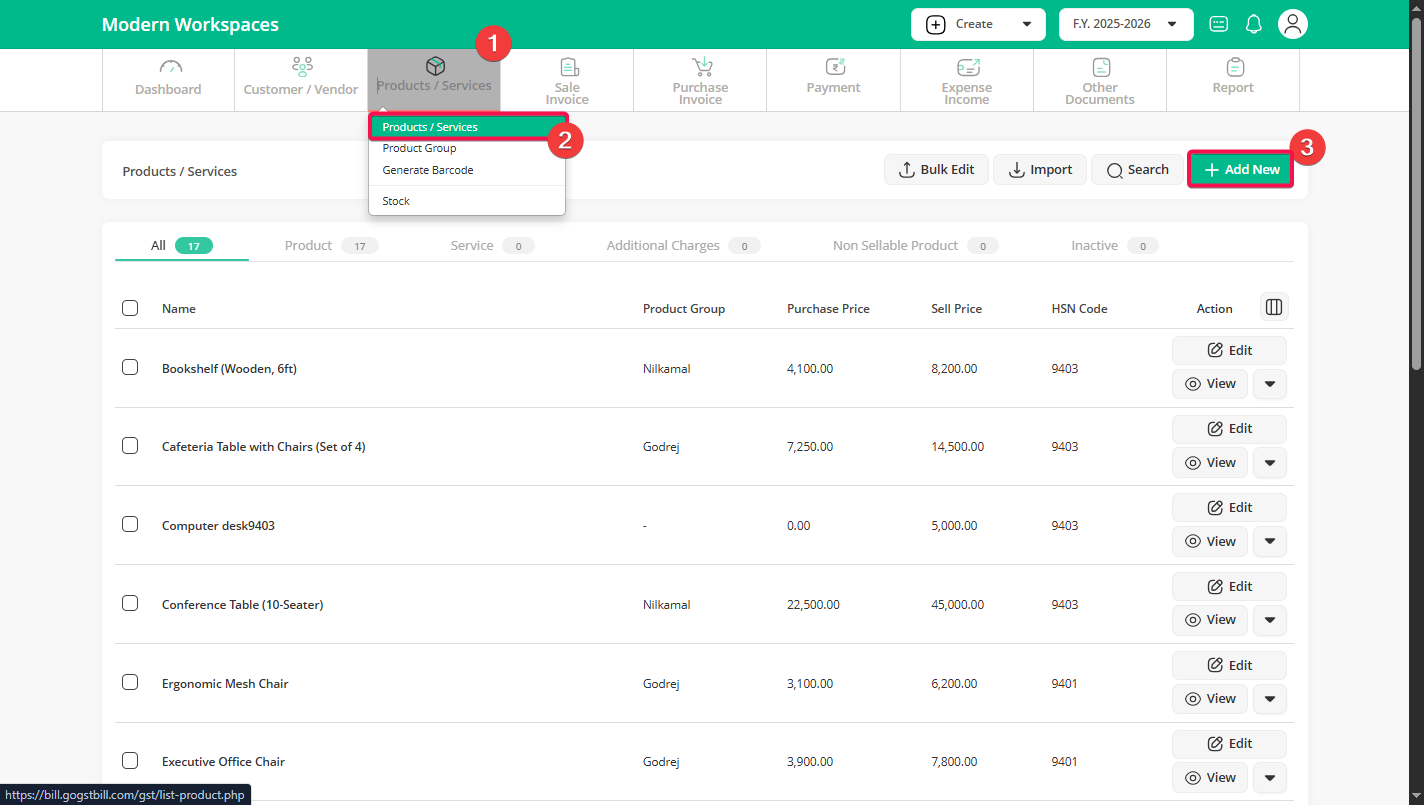Open the Purchase Invoice cart icon

tap(702, 67)
